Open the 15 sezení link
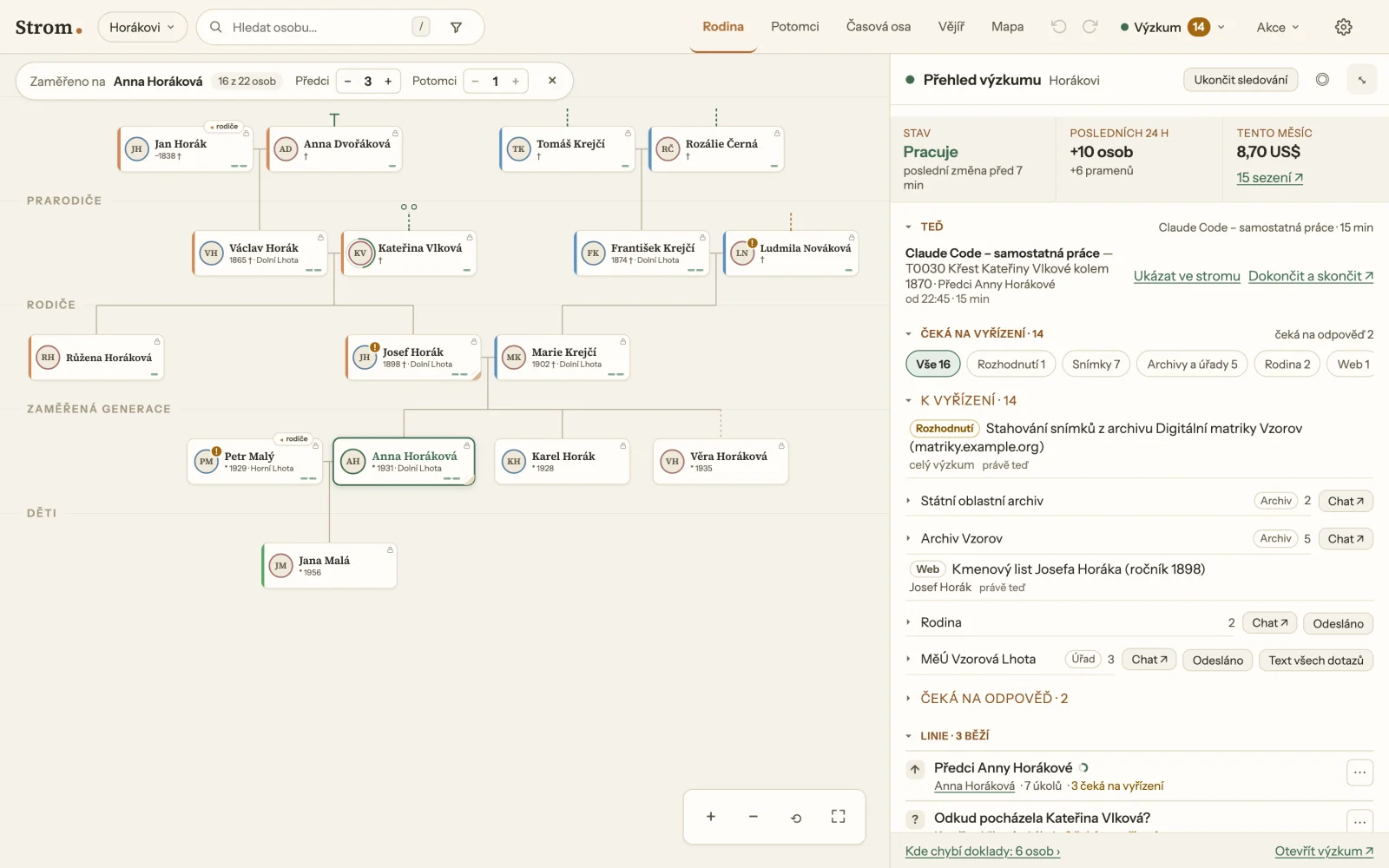The width and height of the screenshot is (1389, 868). pos(1269,177)
